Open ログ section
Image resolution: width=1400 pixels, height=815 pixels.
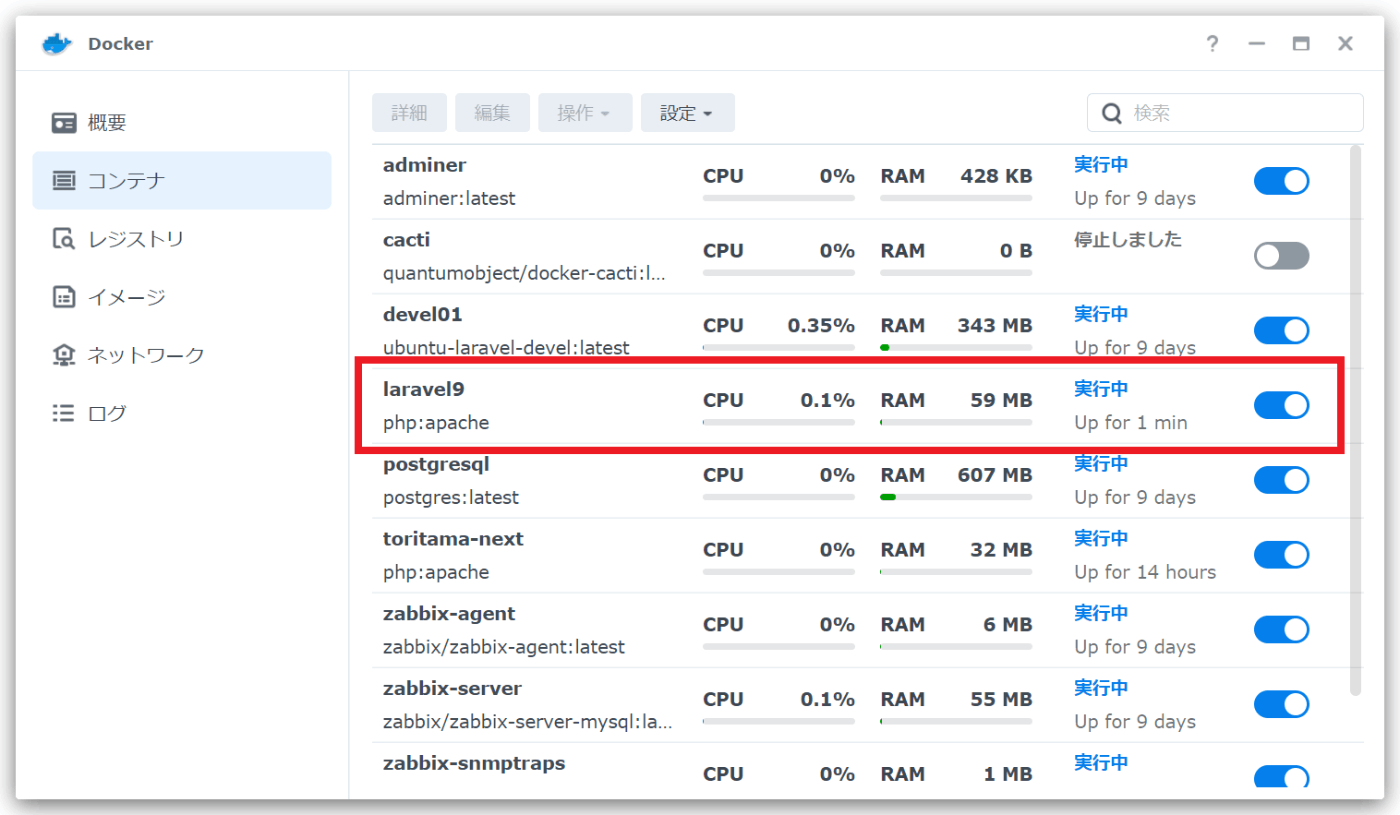[x=182, y=413]
